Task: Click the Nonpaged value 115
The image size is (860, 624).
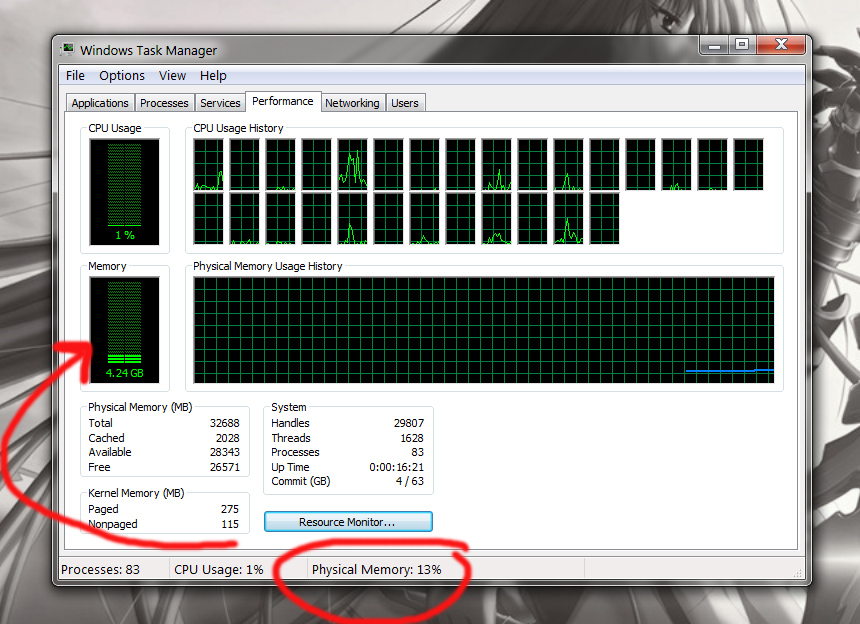Action: point(230,524)
